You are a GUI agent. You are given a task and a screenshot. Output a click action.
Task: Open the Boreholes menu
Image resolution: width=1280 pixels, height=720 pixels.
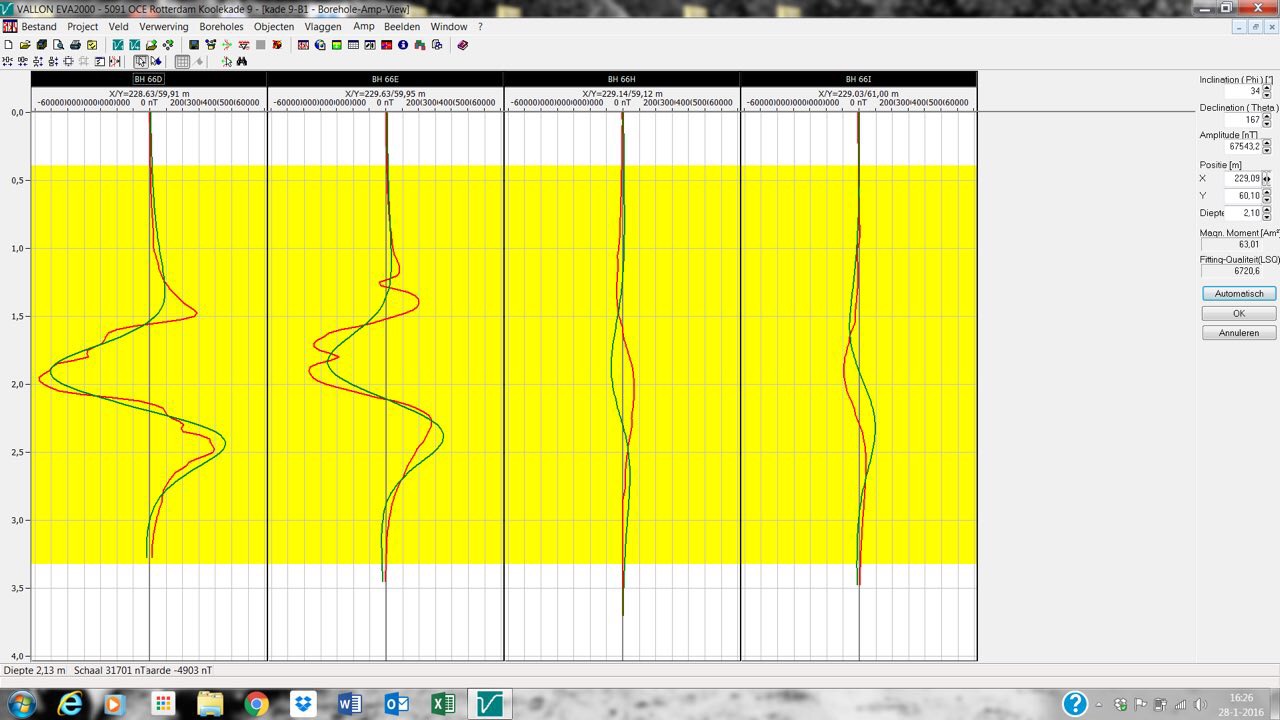tap(221, 27)
